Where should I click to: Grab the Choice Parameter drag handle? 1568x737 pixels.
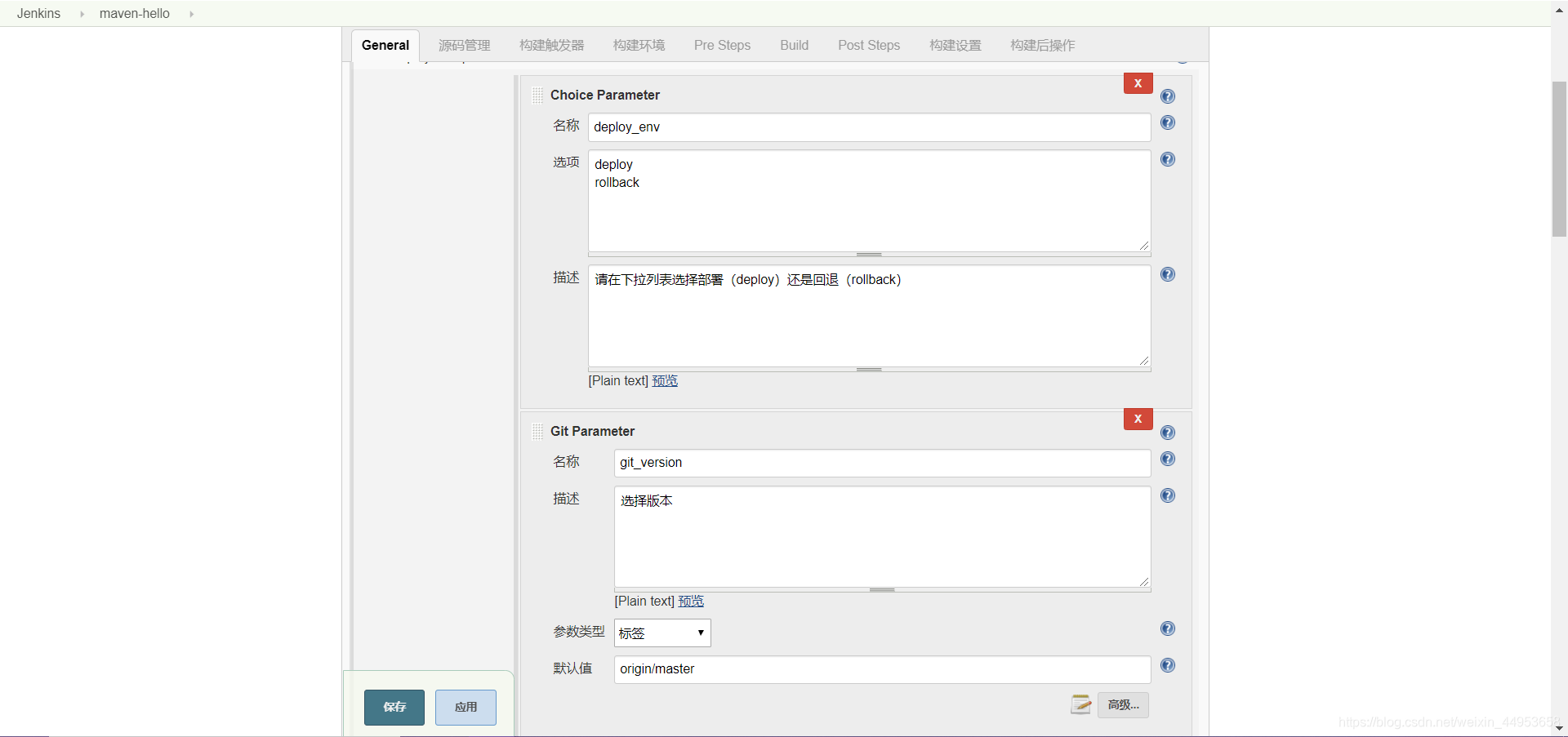(x=537, y=95)
